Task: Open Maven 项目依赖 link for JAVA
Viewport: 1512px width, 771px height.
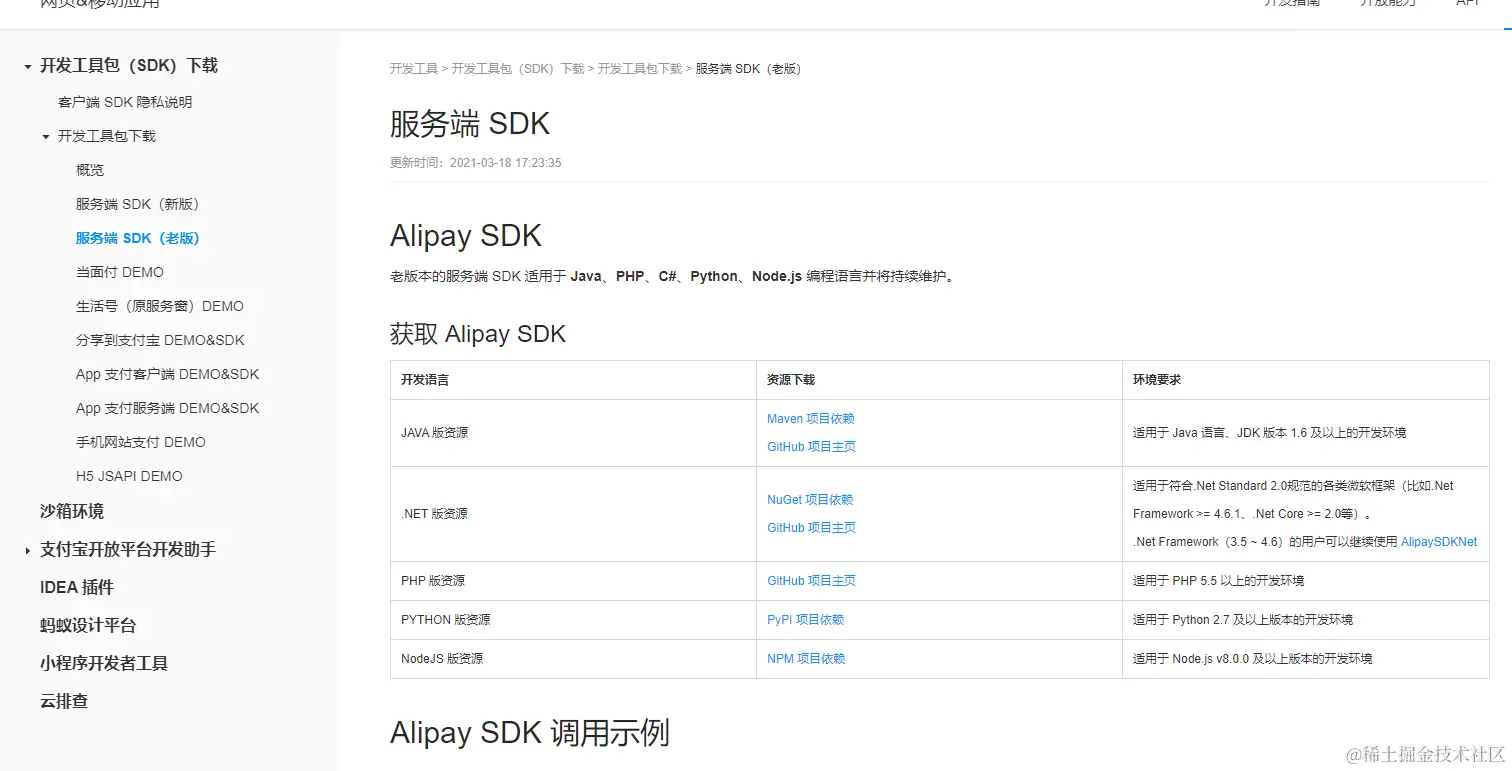Action: point(811,419)
